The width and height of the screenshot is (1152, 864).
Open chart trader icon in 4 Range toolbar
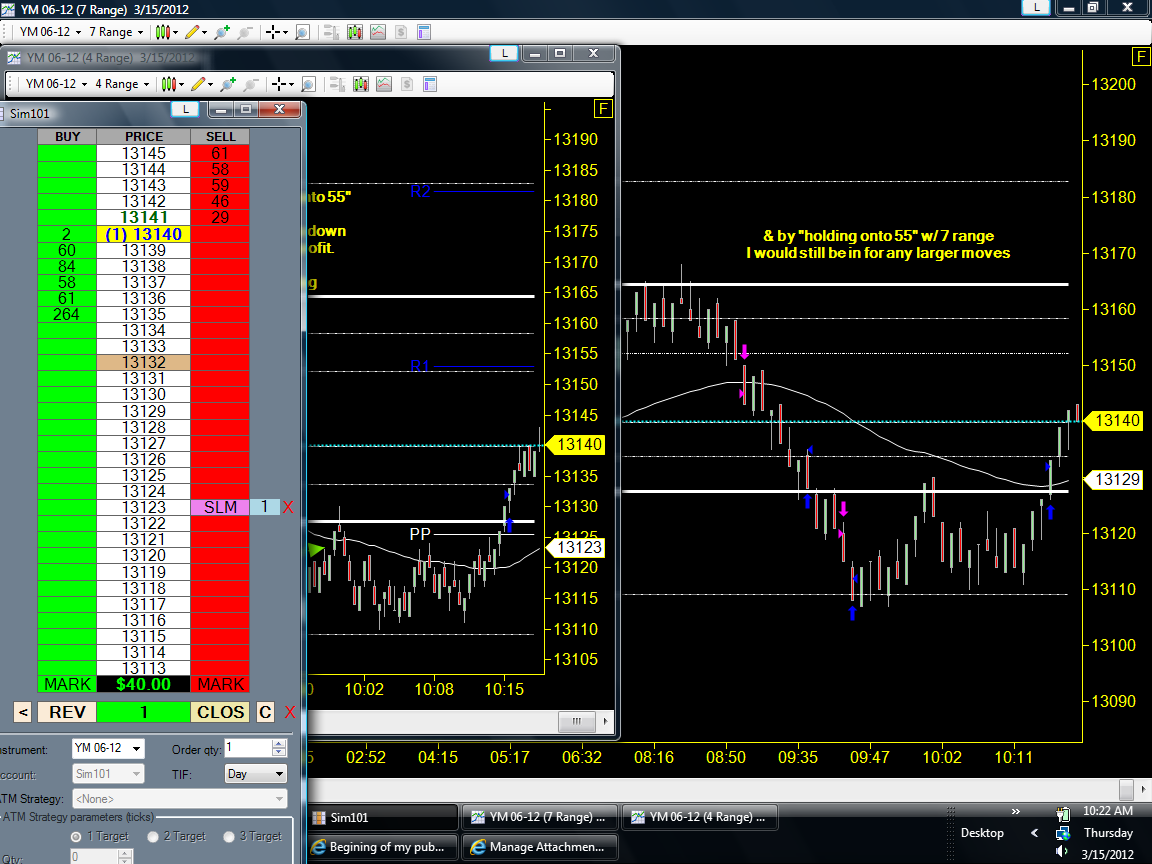point(337,84)
